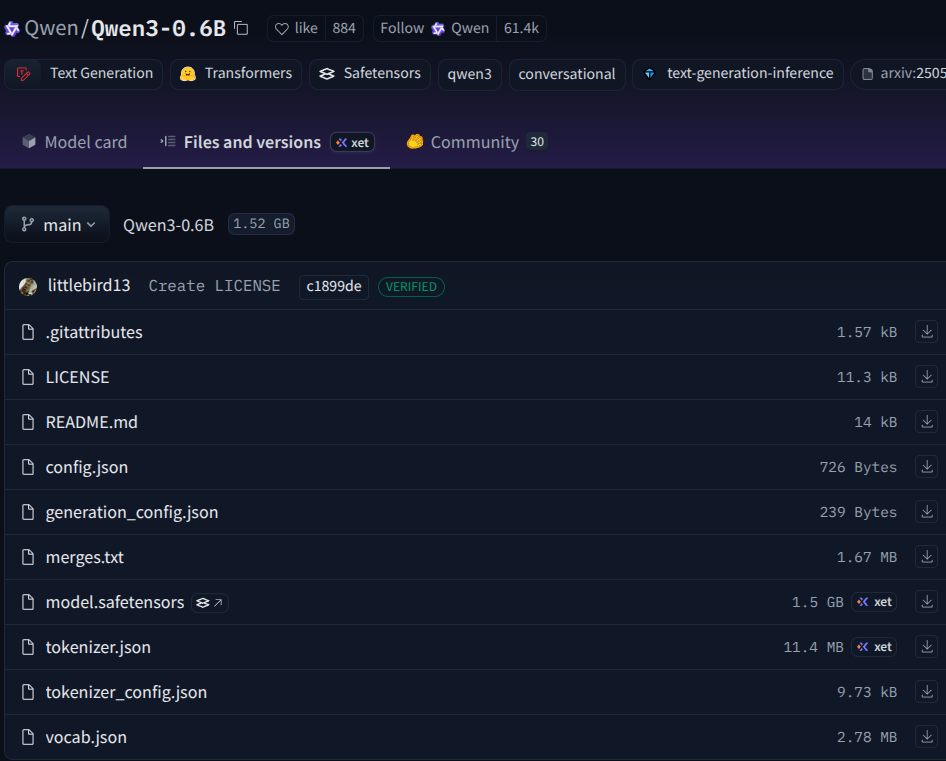Open the arxiv paper tag

[x=899, y=74]
